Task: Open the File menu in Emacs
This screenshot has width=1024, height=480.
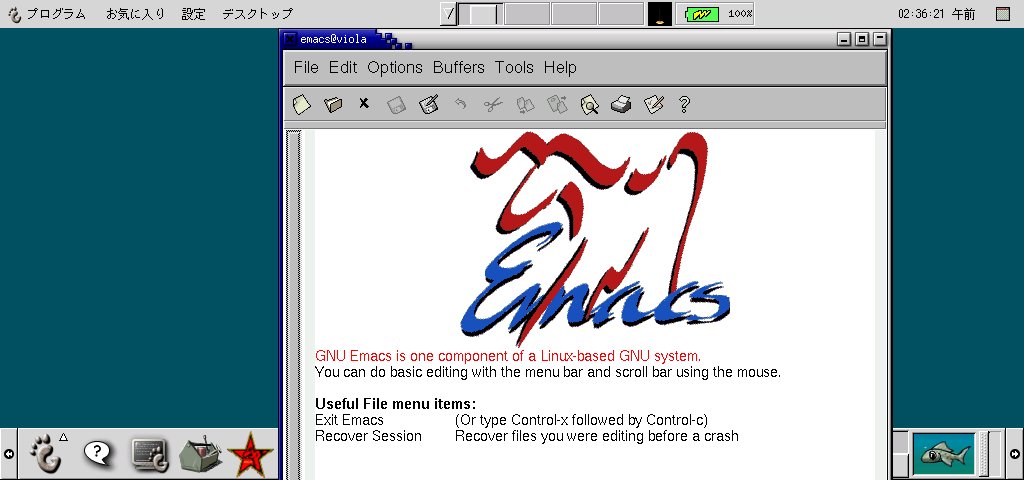Action: [306, 67]
